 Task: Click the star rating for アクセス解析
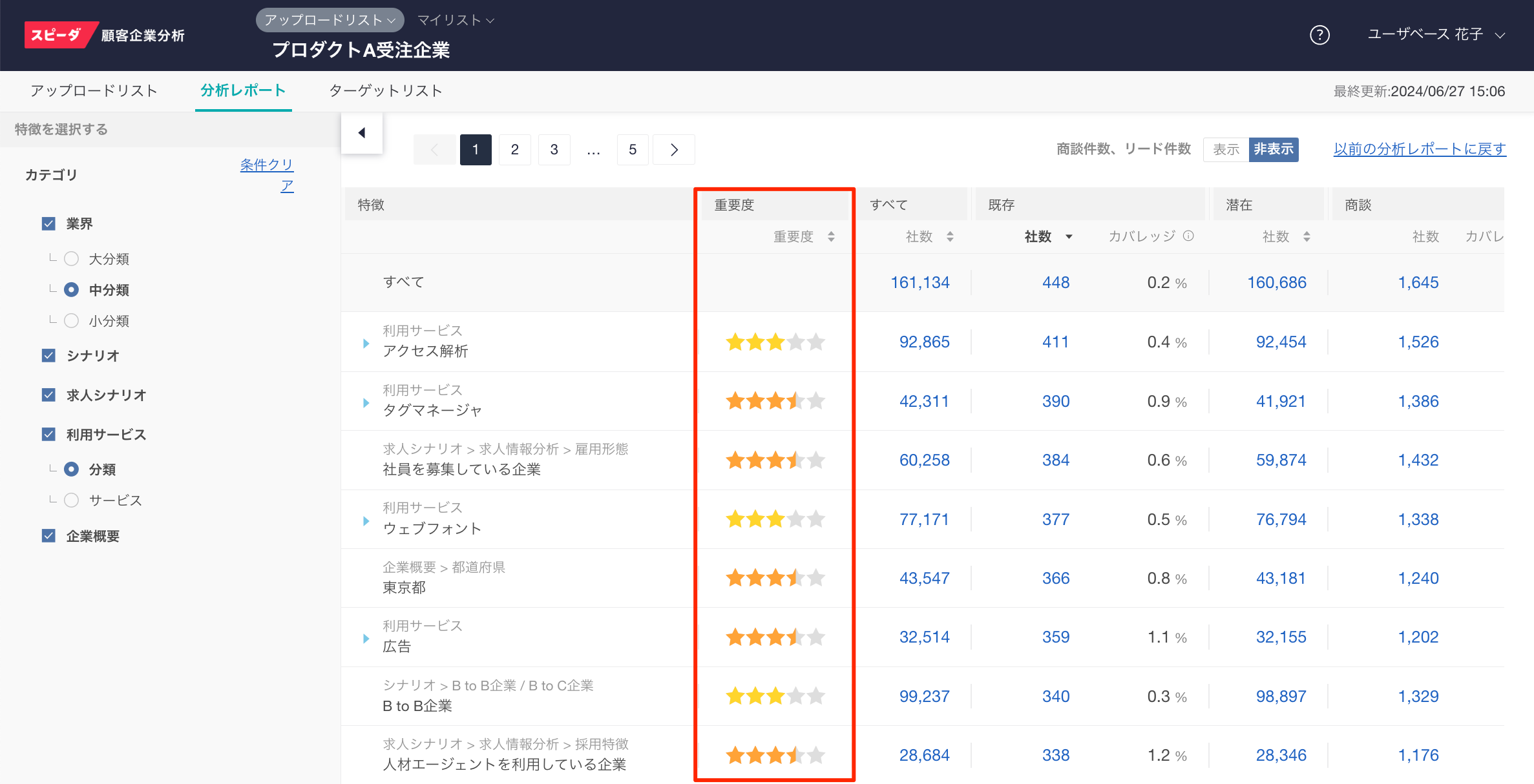point(775,342)
